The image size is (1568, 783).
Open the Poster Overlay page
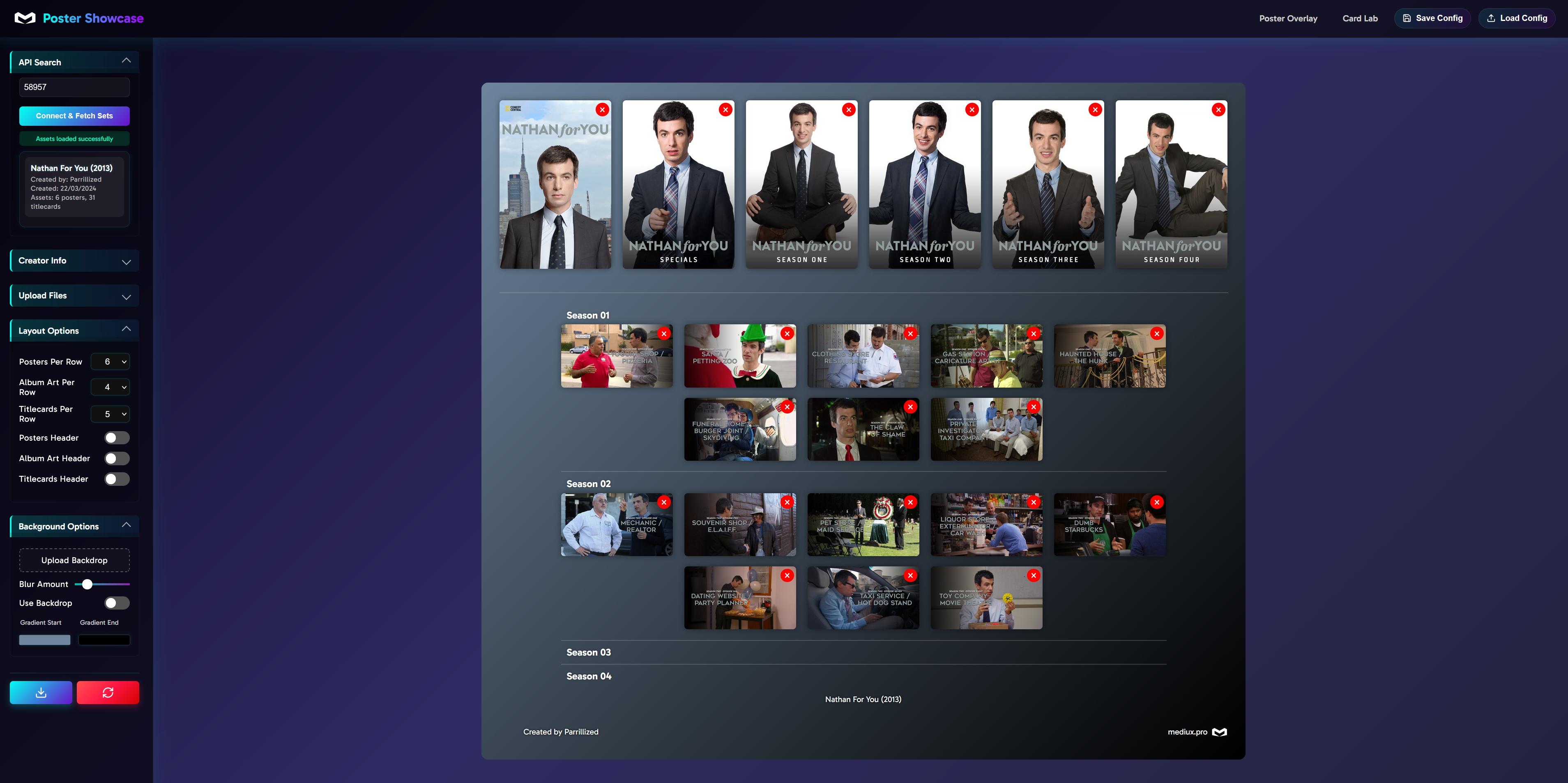click(1288, 18)
